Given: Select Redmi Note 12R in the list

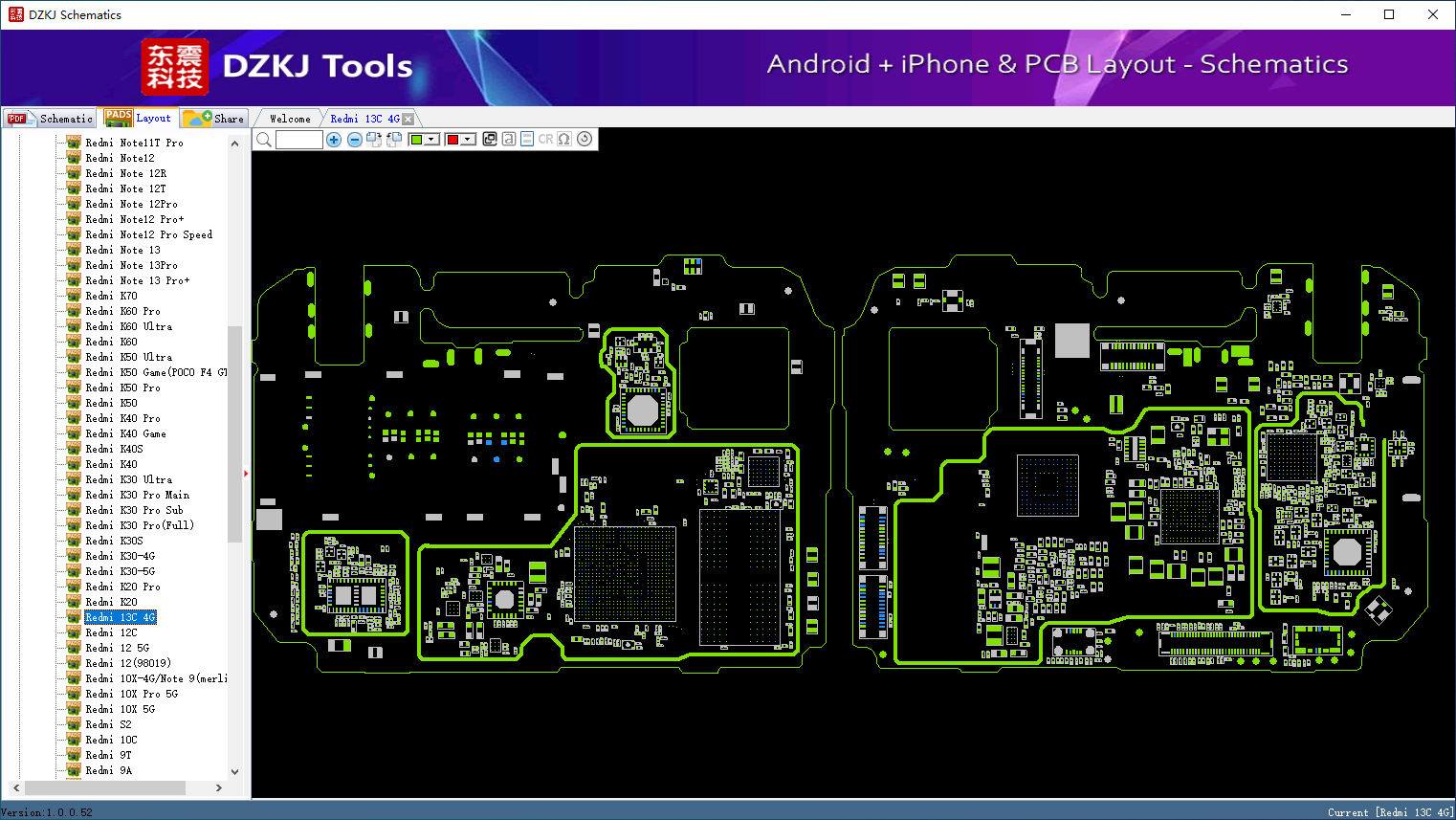Looking at the screenshot, I should [125, 173].
